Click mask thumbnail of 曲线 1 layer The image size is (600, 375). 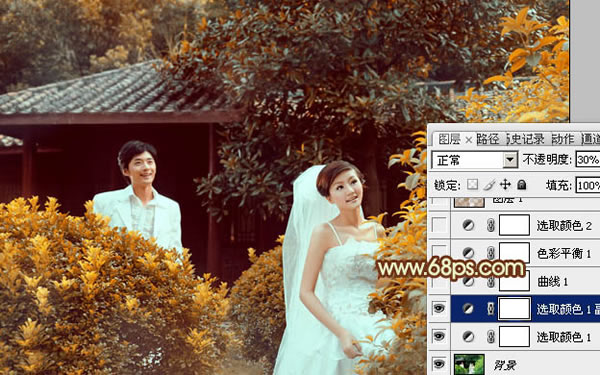click(514, 282)
